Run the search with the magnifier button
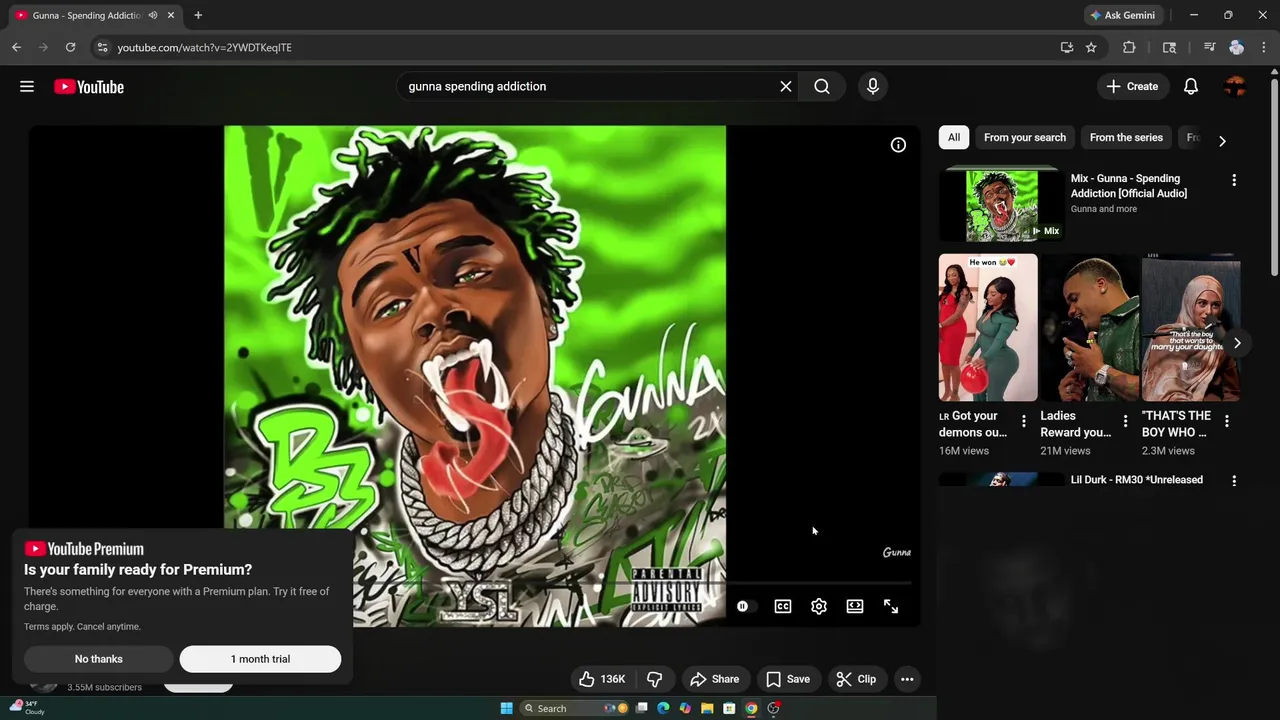Viewport: 1280px width, 720px height. [x=822, y=87]
